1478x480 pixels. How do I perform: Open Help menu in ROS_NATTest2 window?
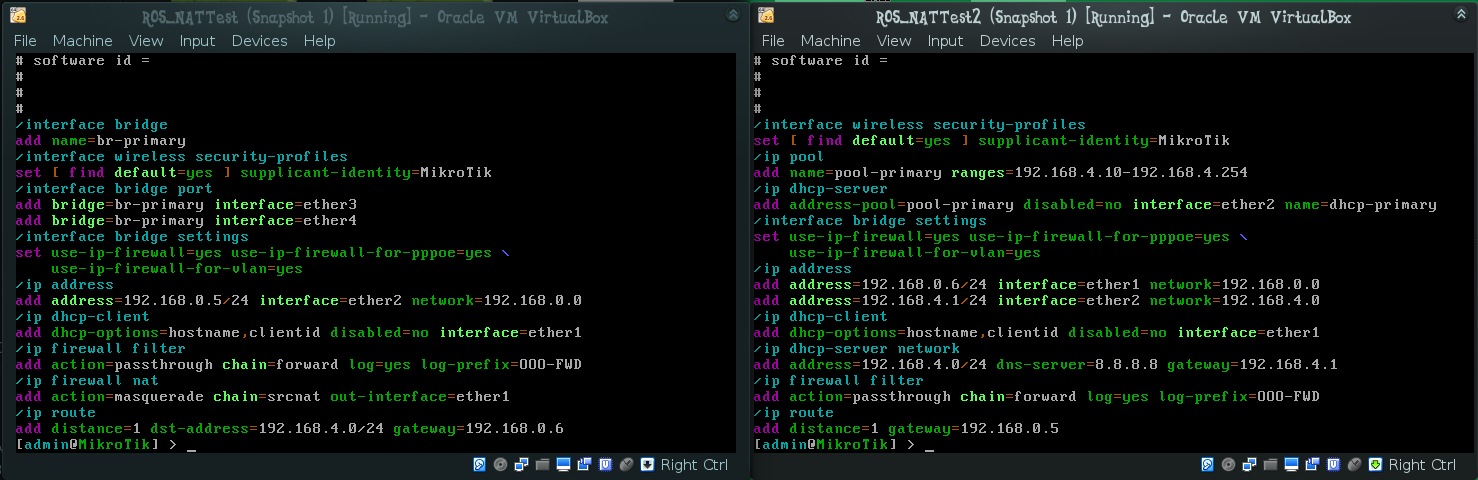(1067, 41)
